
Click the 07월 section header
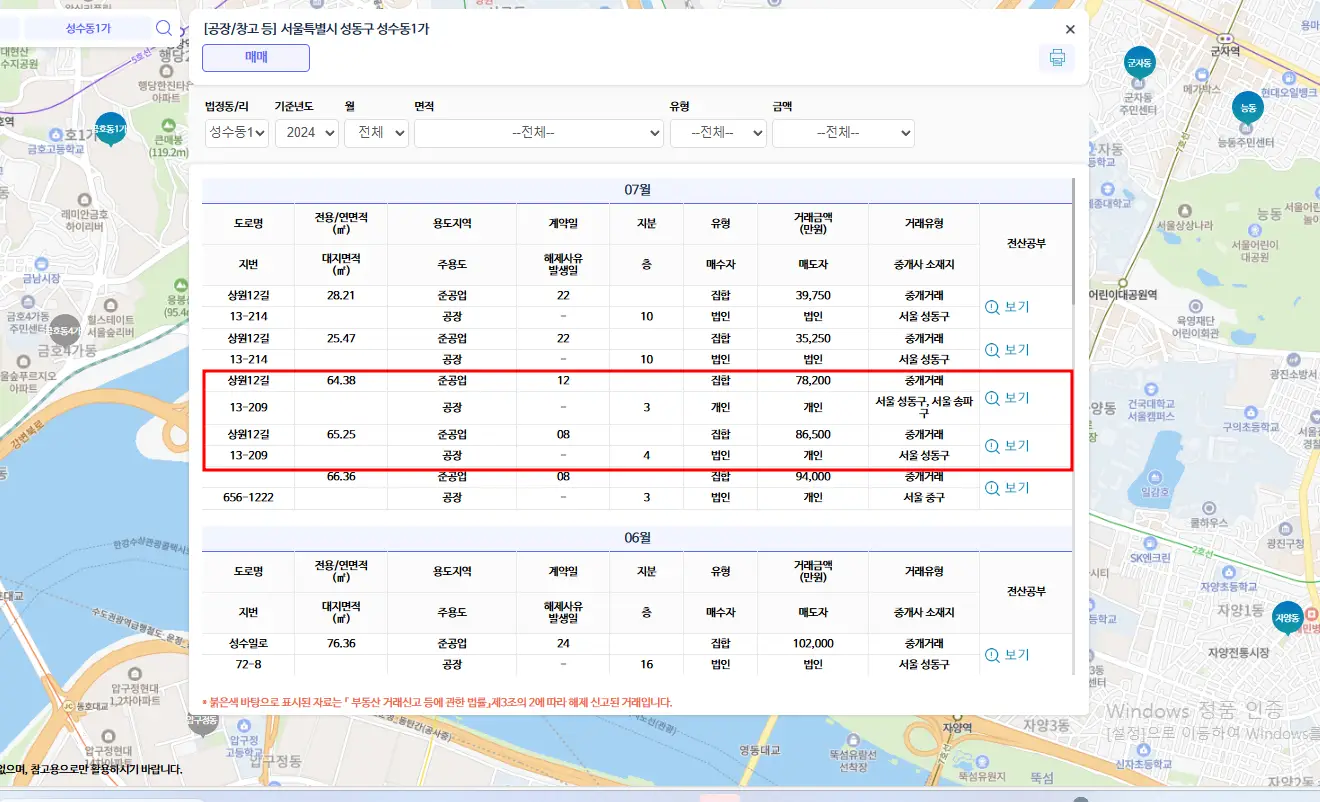coord(636,189)
